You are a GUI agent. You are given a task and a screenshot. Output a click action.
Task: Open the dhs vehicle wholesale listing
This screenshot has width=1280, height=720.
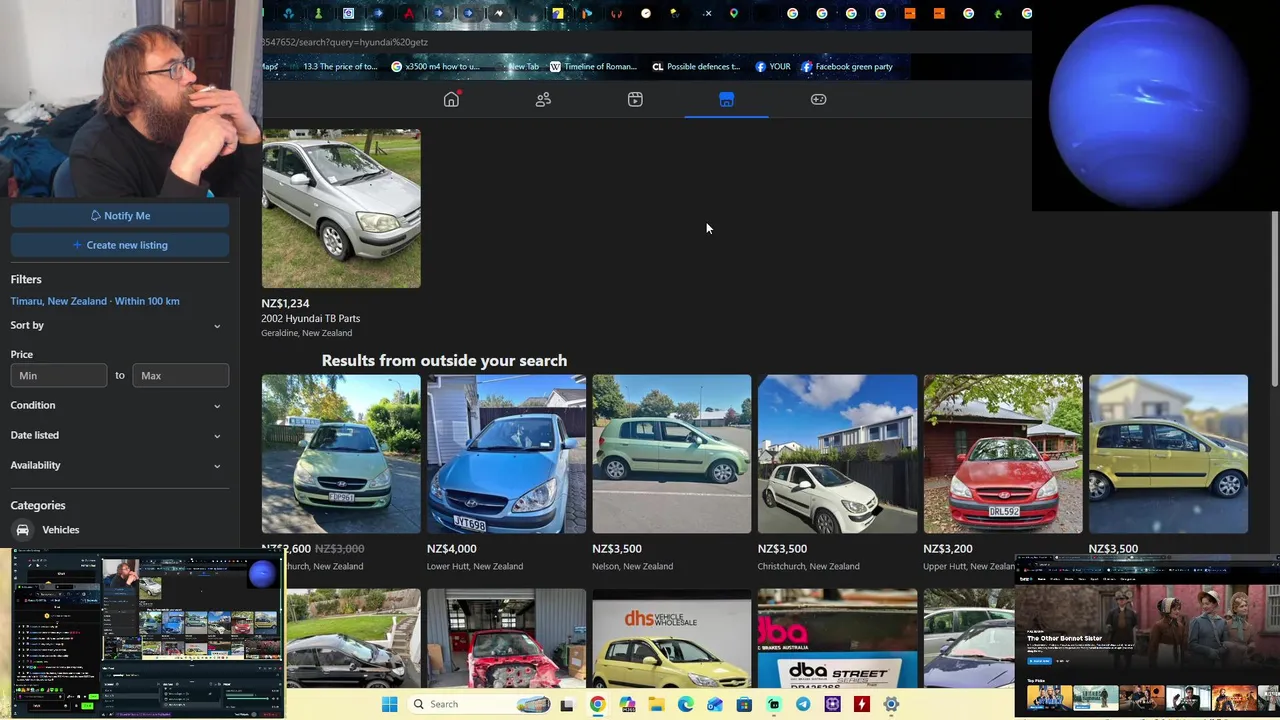point(672,639)
